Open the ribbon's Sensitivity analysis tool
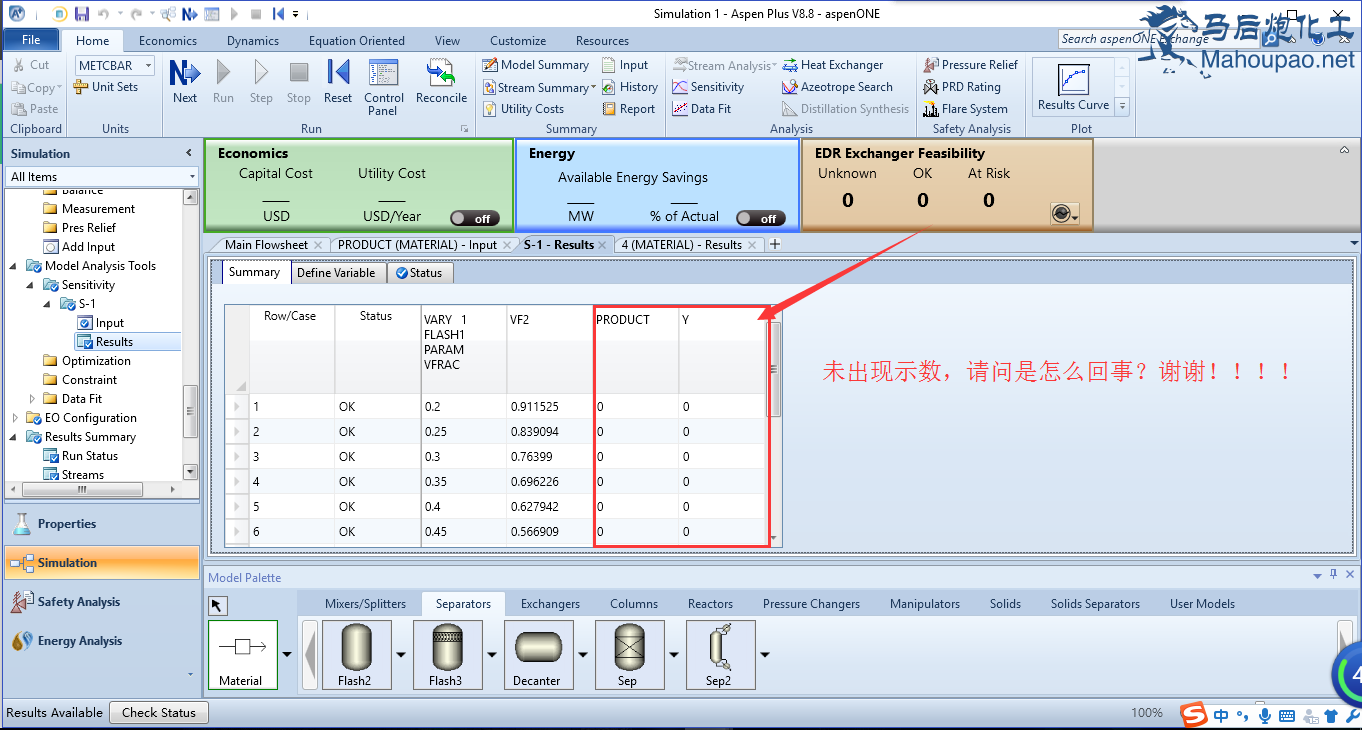 708,87
